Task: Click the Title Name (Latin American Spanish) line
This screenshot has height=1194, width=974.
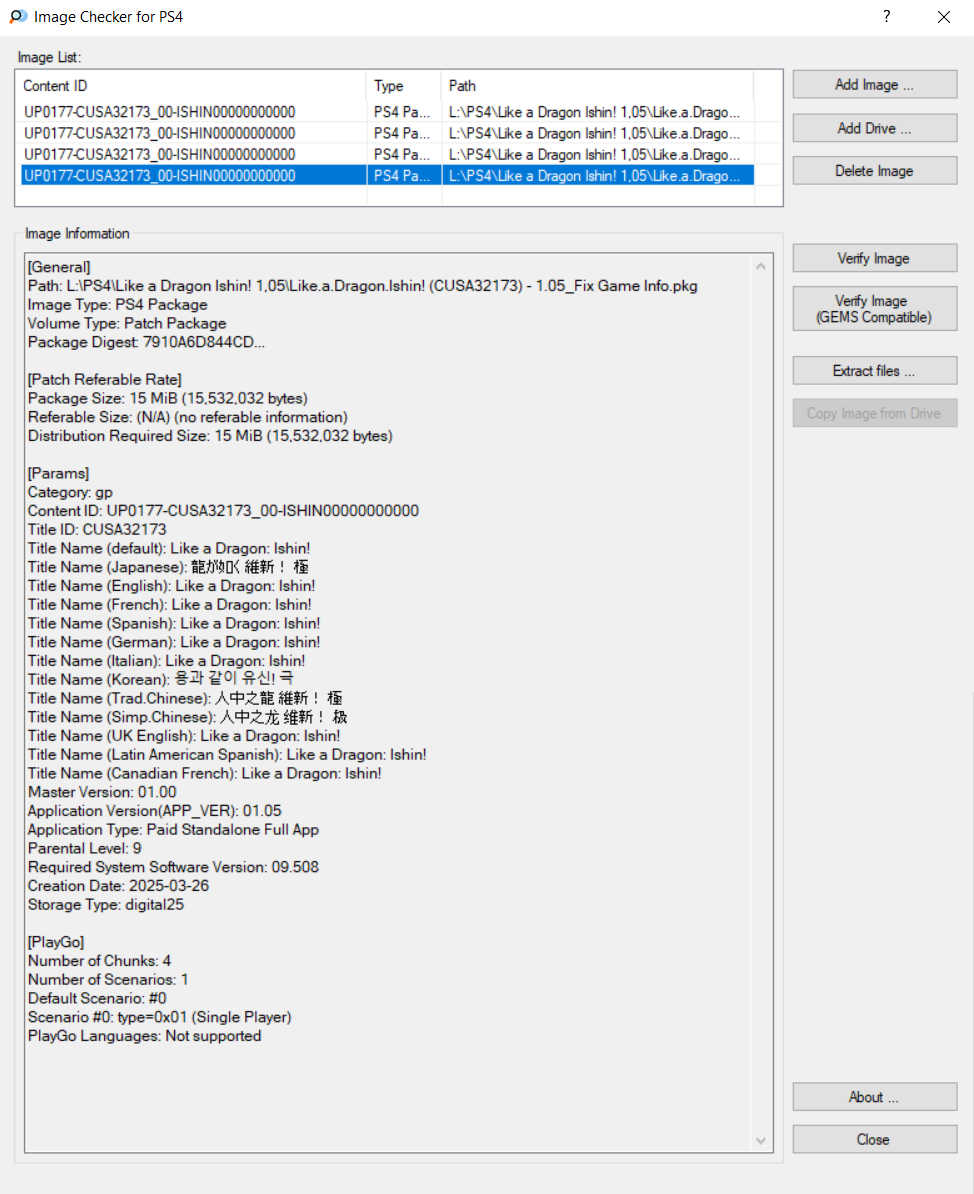Action: (x=227, y=755)
